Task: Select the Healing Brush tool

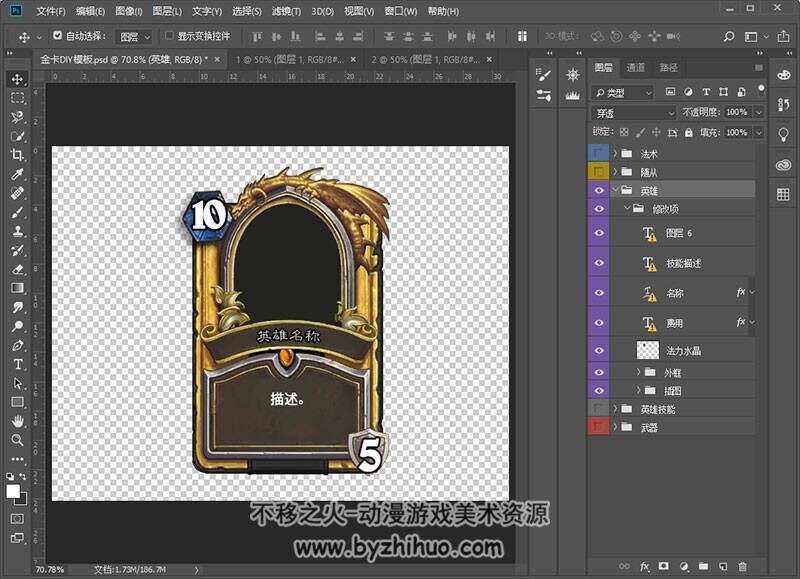Action: click(17, 193)
